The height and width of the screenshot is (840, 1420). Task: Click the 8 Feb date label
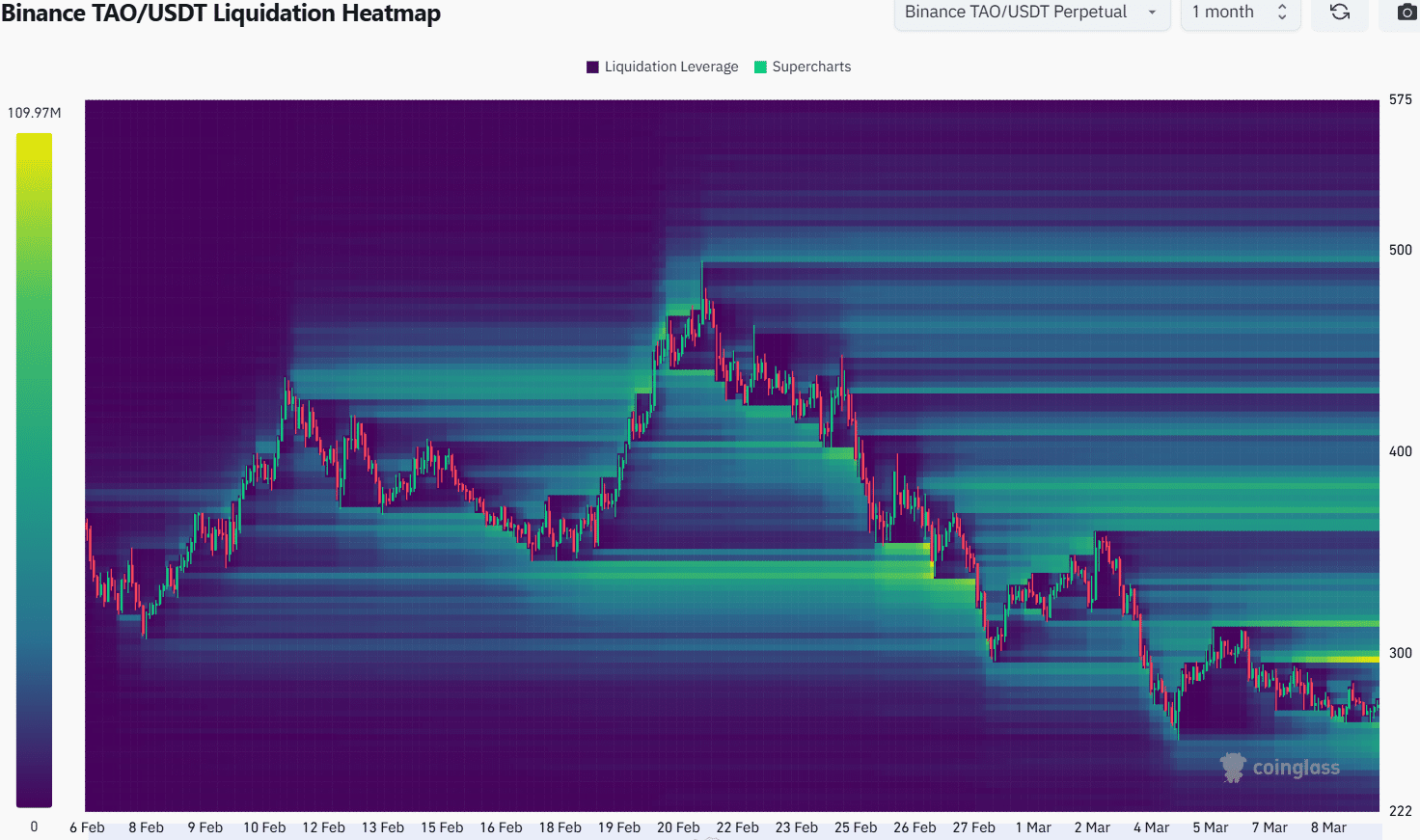tap(146, 827)
